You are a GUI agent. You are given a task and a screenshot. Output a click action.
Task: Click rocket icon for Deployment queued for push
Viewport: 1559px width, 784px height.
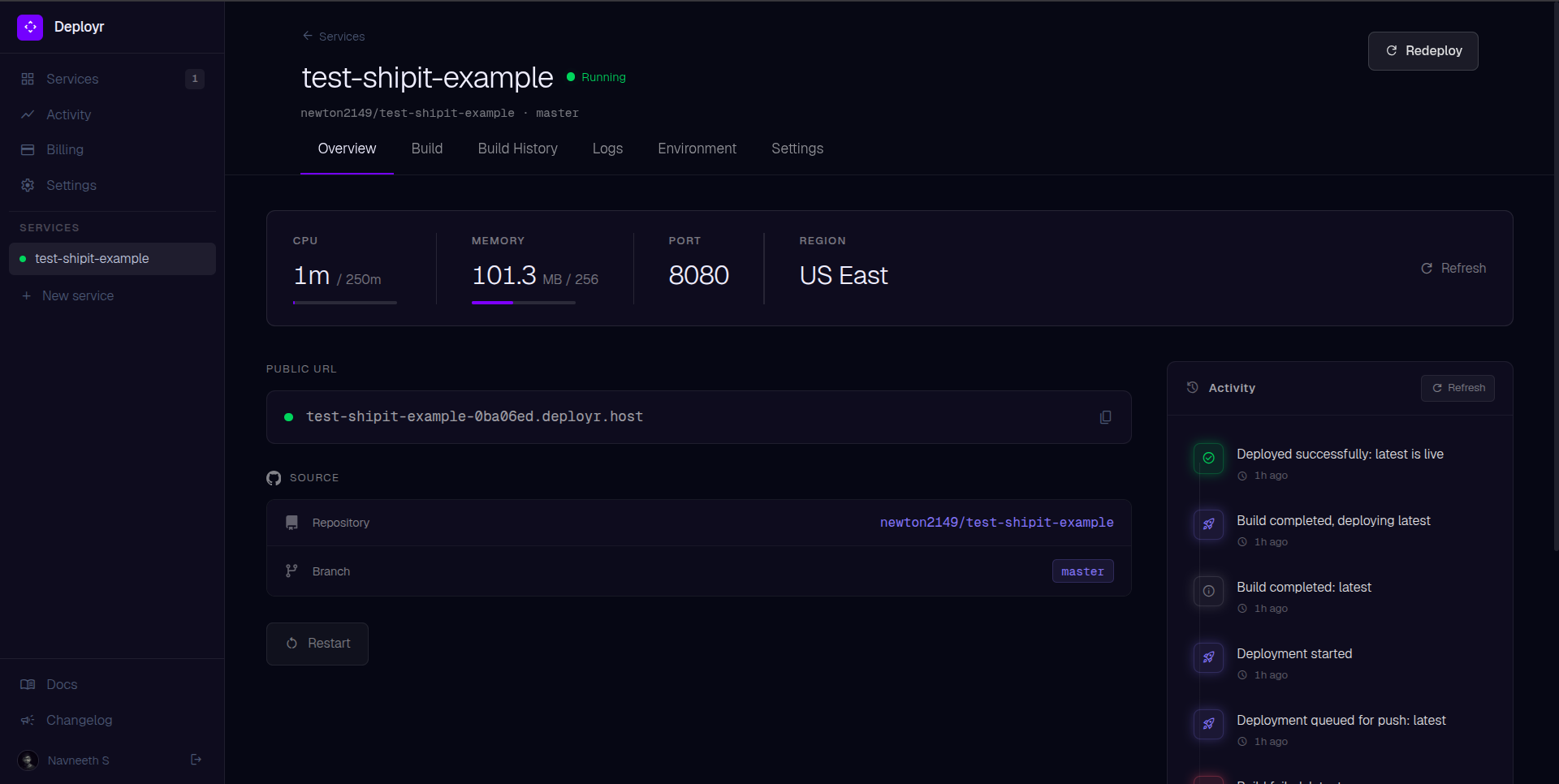(x=1208, y=724)
